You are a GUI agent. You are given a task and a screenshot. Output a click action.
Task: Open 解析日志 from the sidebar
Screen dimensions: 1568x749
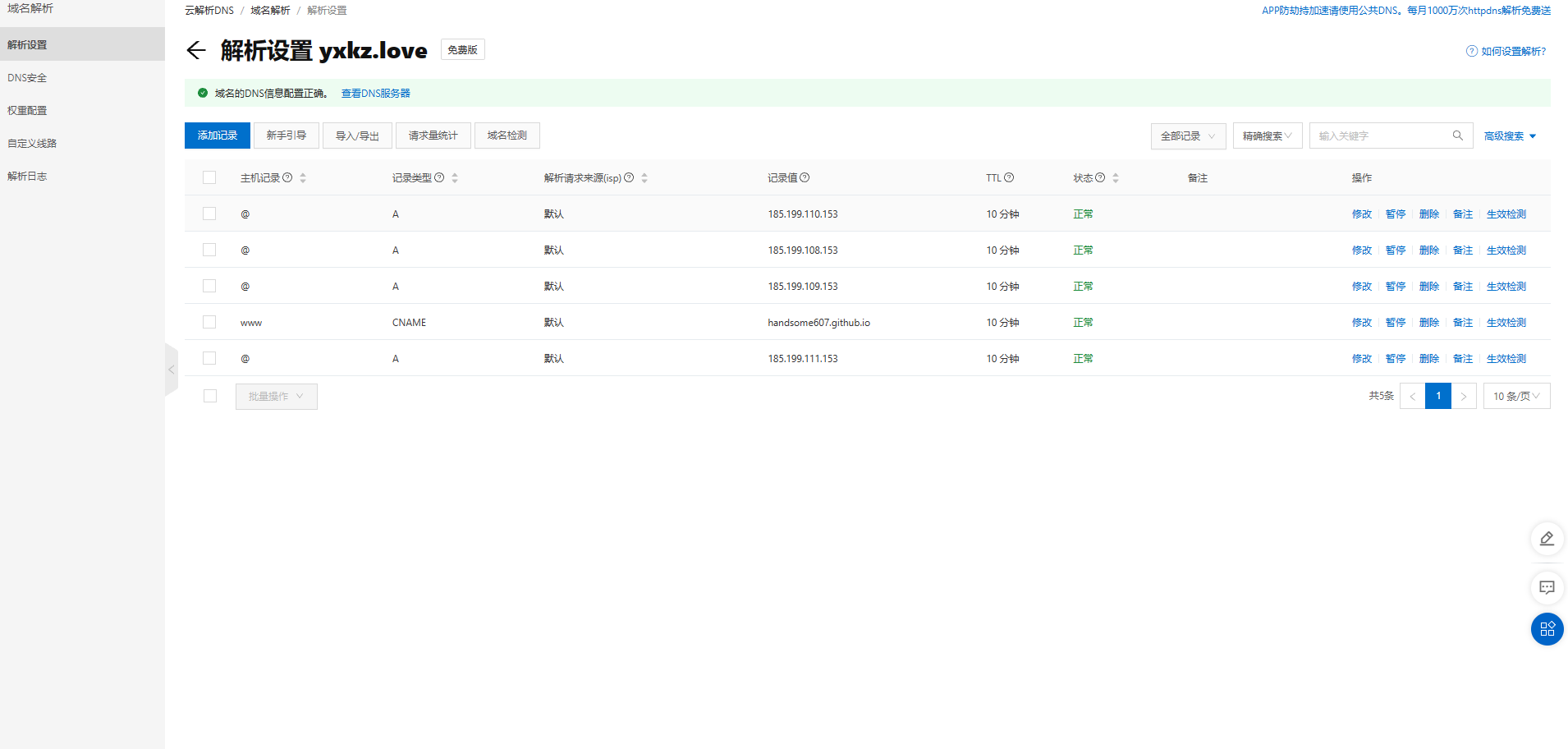click(x=27, y=176)
